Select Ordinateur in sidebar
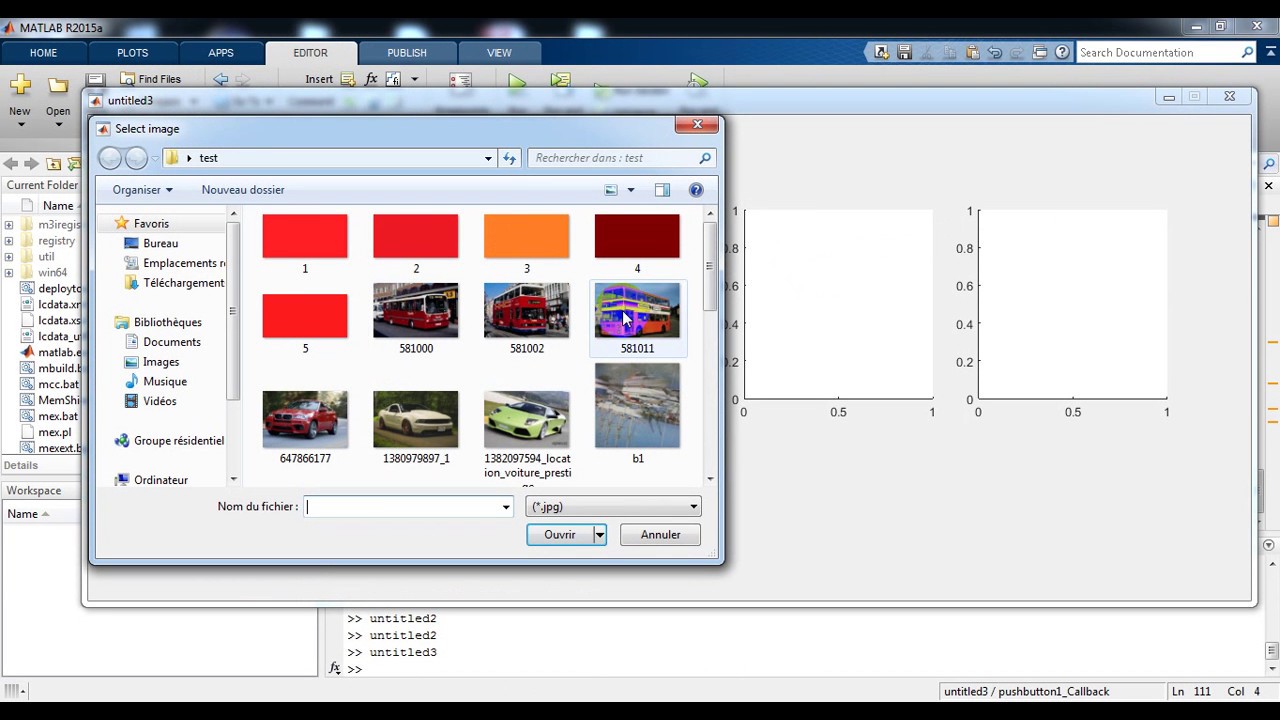This screenshot has width=1280, height=720. (x=151, y=480)
